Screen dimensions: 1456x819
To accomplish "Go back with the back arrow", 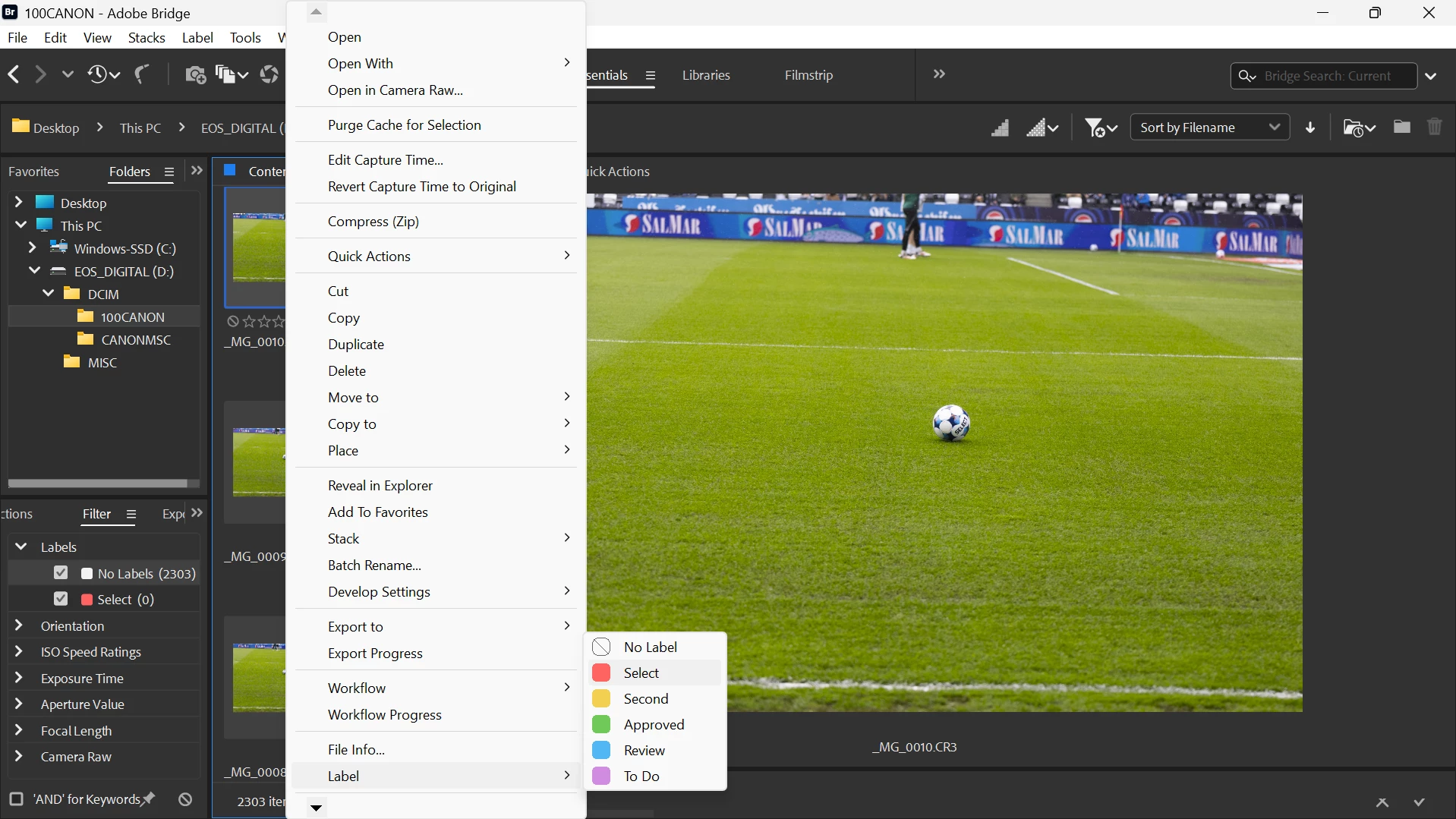I will pyautogui.click(x=13, y=74).
